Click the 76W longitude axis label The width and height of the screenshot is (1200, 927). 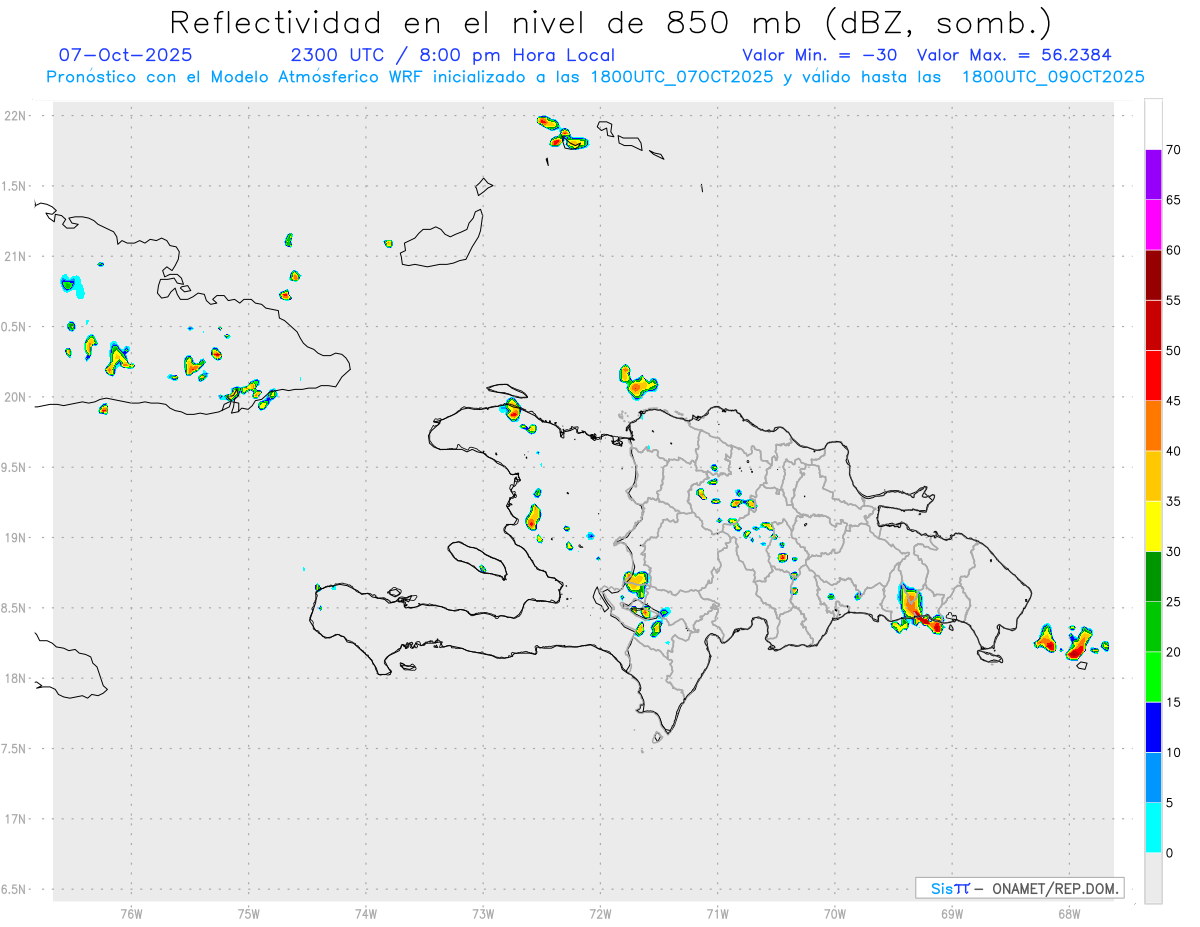click(131, 912)
